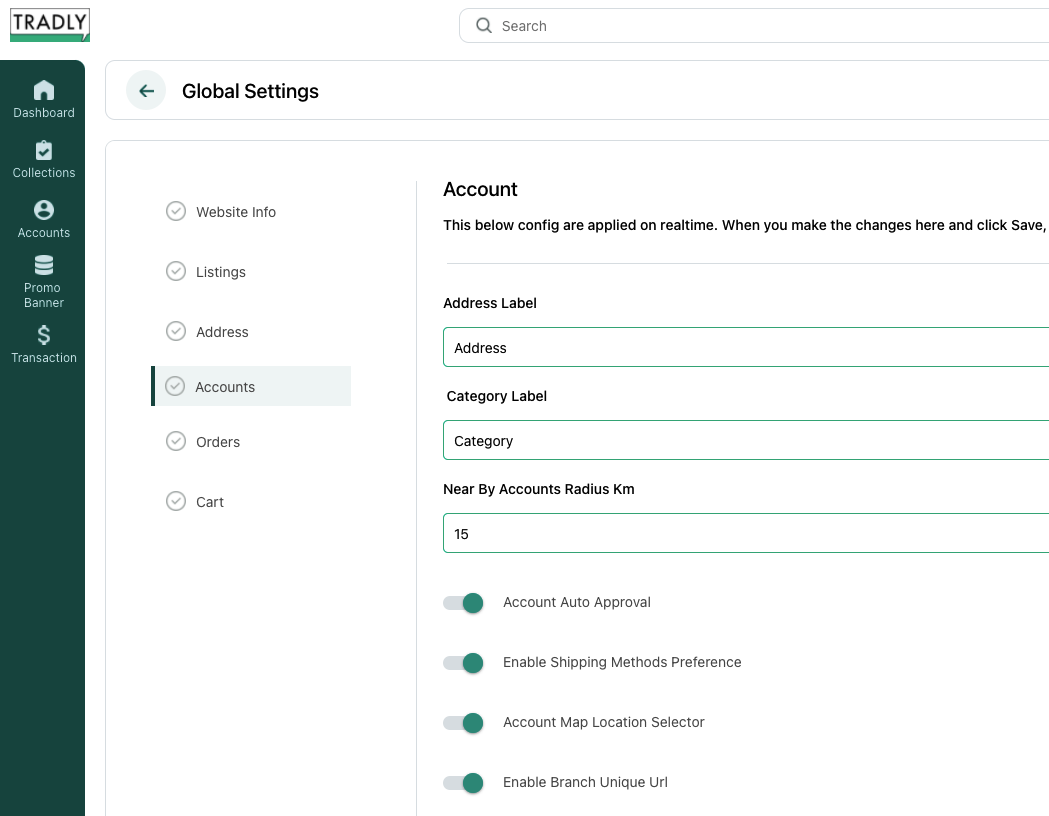The width and height of the screenshot is (1049, 816).
Task: Switch to the Listings settings tab
Action: coord(220,272)
